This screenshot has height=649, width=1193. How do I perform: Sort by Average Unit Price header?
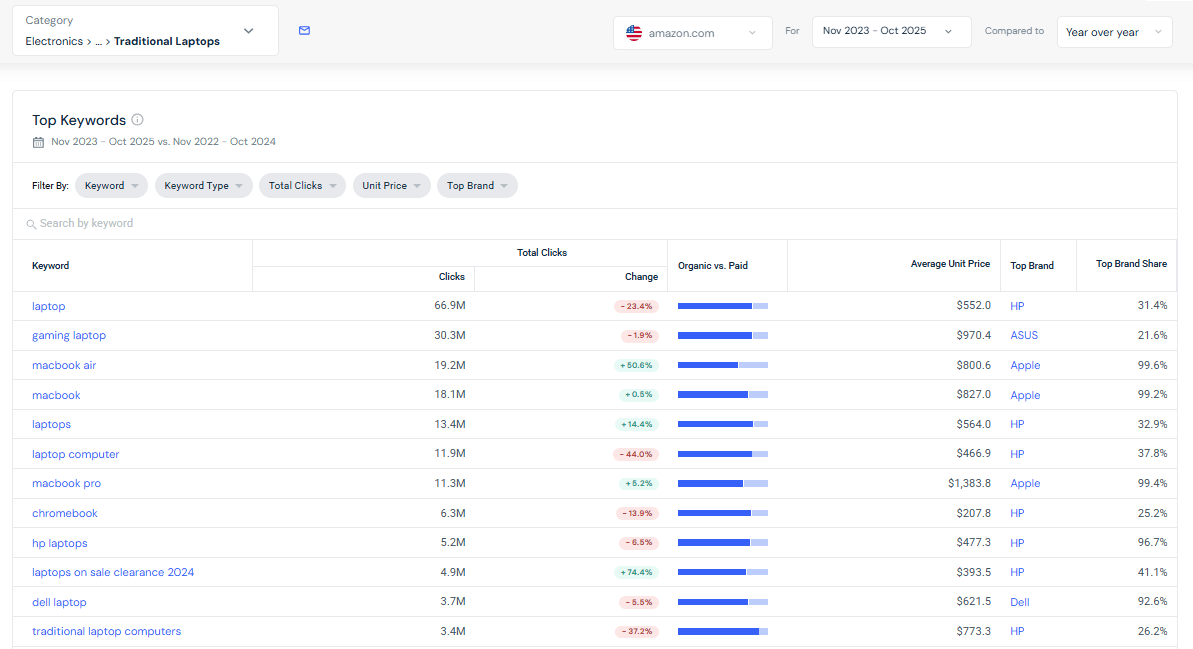[x=950, y=264]
